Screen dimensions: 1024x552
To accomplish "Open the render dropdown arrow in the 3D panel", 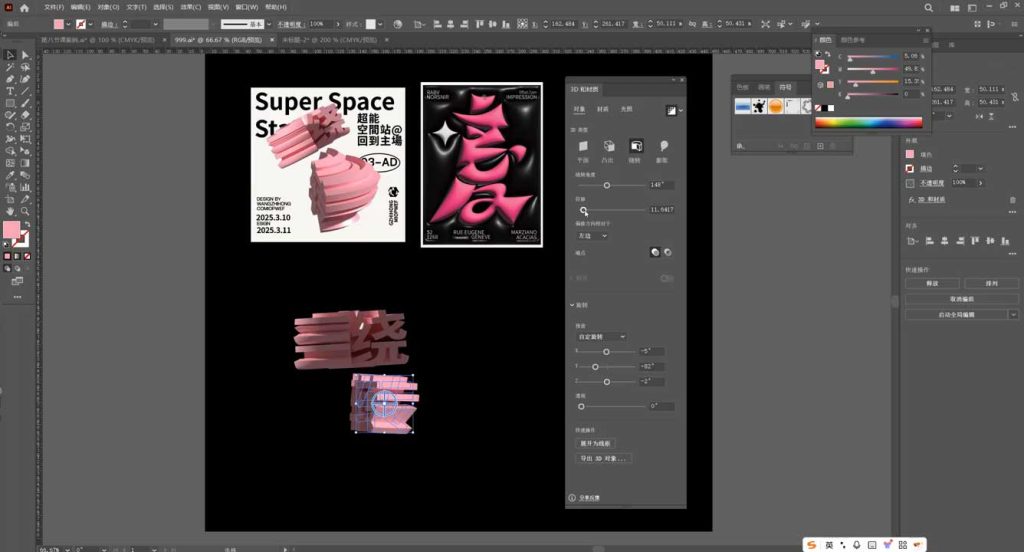I will (680, 111).
